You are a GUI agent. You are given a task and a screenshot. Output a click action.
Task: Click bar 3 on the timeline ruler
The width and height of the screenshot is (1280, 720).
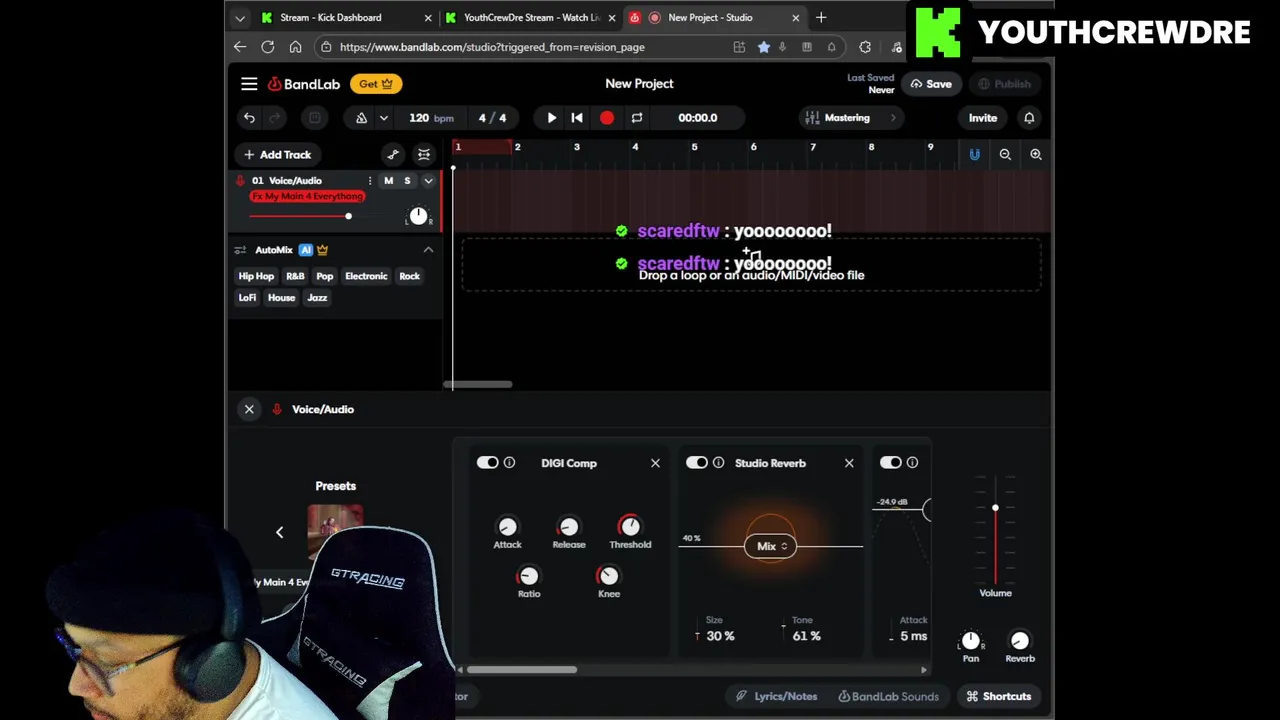click(x=576, y=148)
